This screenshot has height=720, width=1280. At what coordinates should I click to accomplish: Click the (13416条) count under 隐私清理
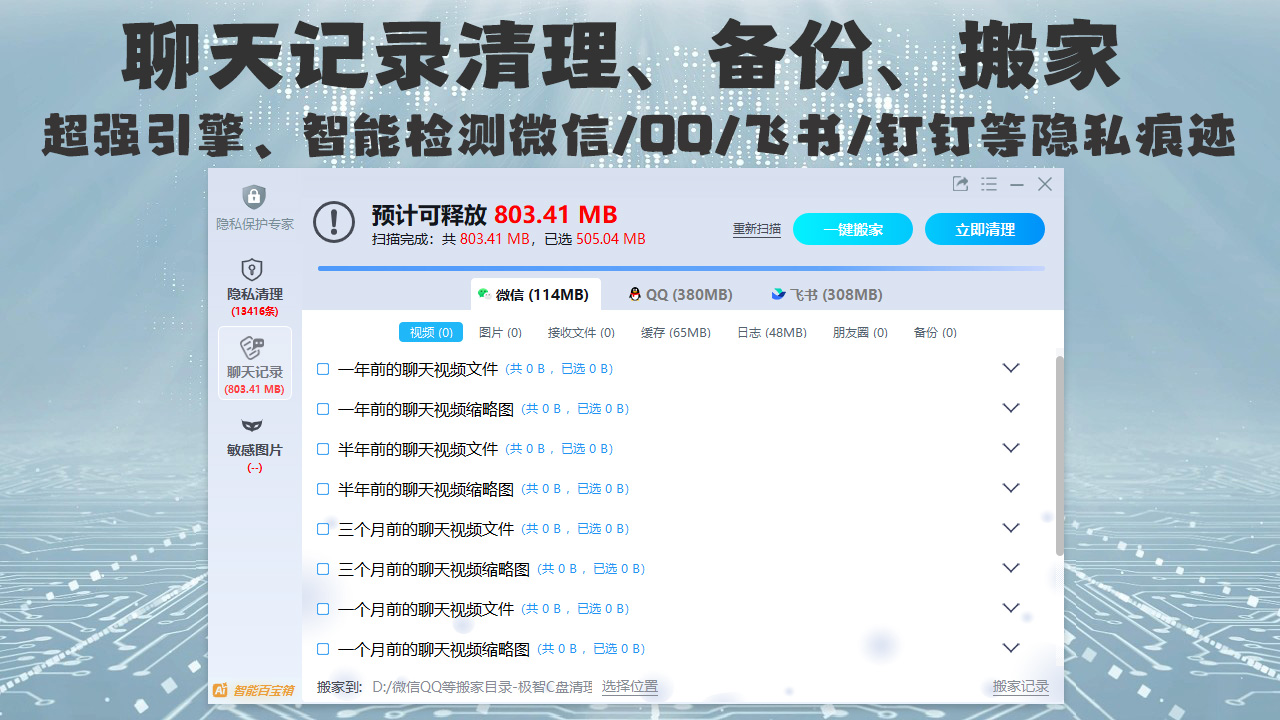point(255,311)
